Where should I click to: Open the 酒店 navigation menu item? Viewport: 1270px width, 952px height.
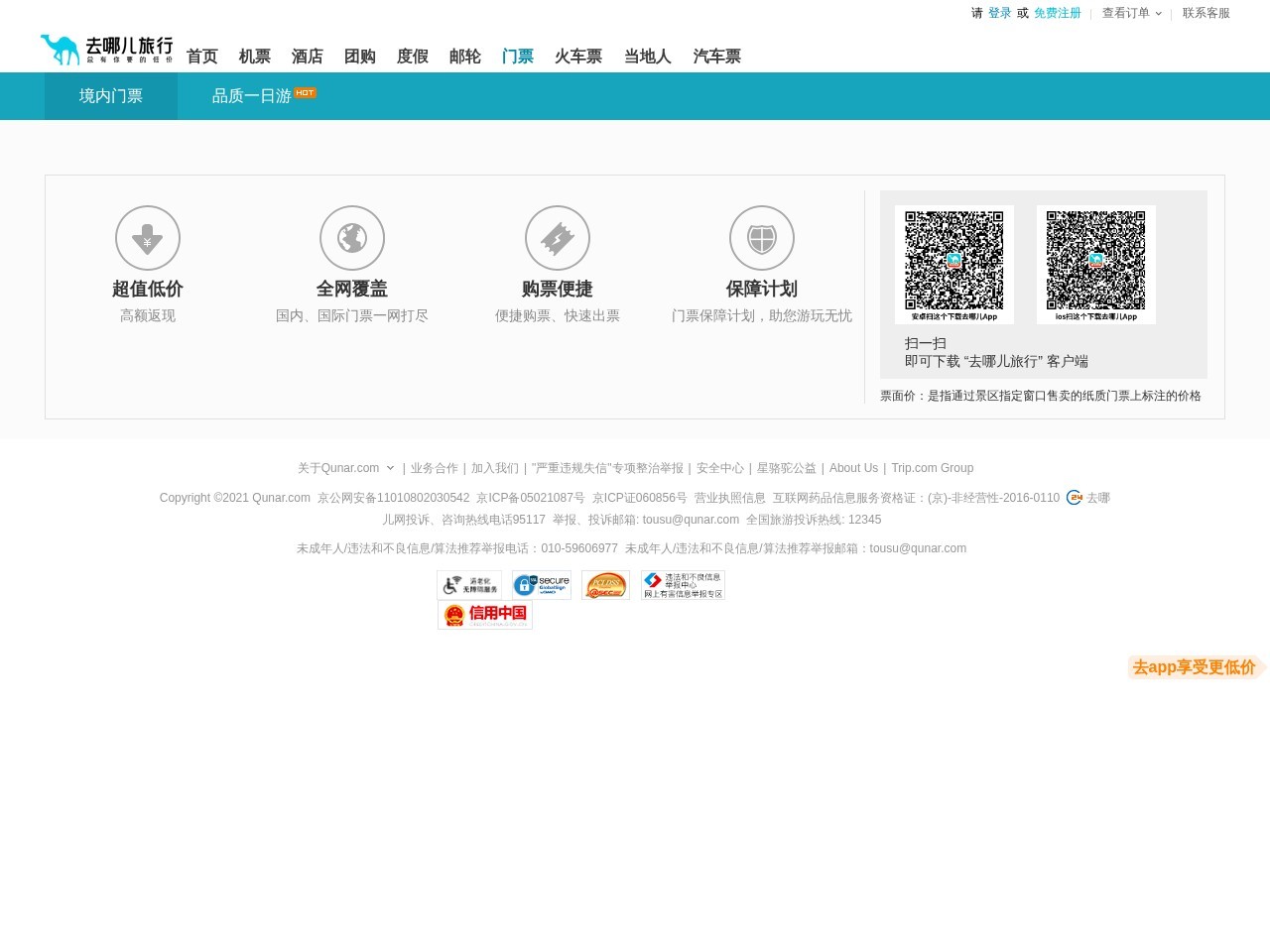(307, 57)
